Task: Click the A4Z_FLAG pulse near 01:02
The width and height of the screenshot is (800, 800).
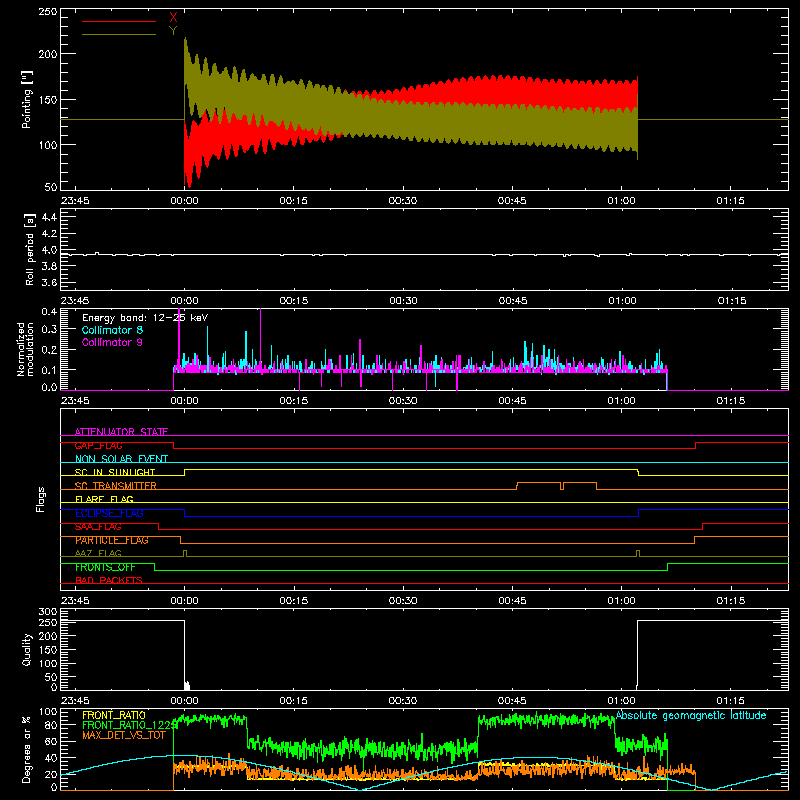Action: click(638, 553)
